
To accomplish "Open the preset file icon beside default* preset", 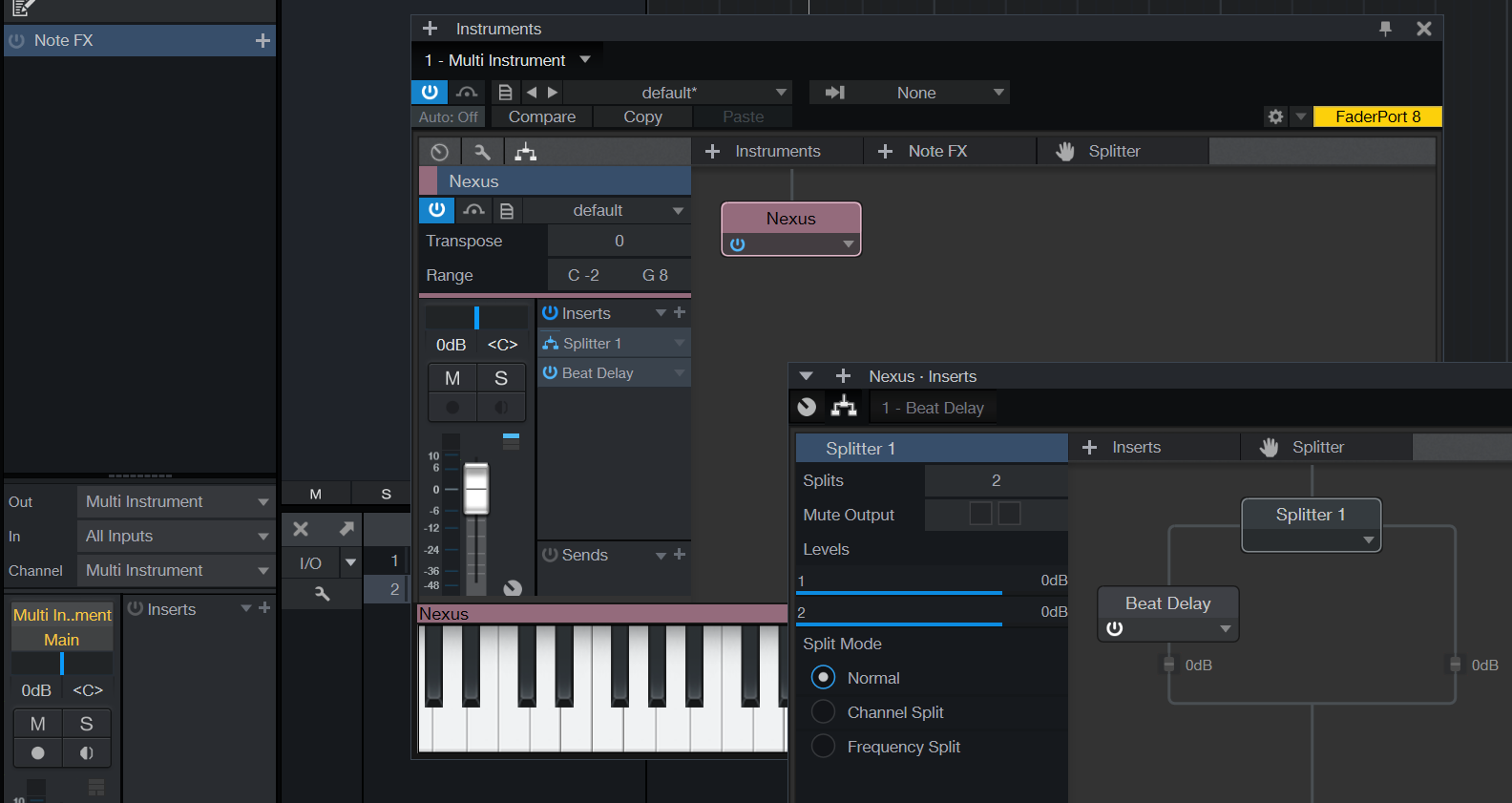I will [506, 93].
